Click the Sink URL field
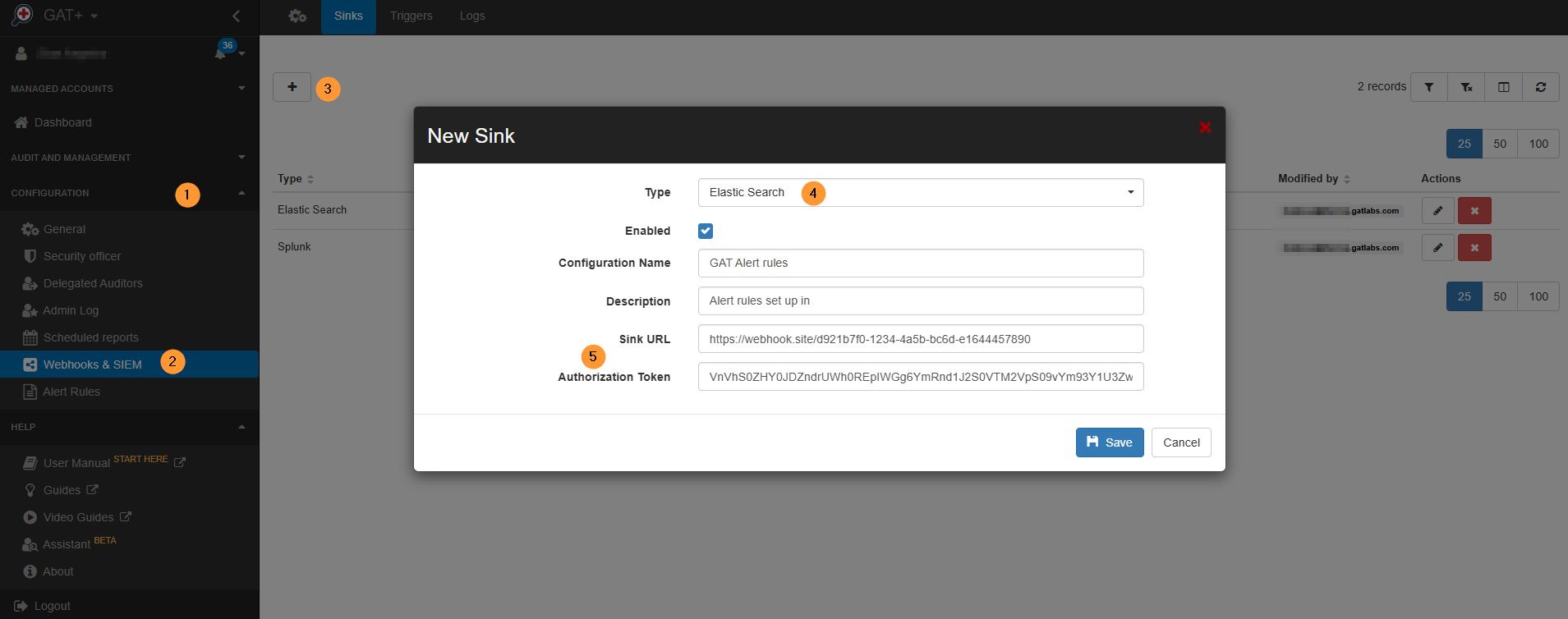 pyautogui.click(x=921, y=339)
